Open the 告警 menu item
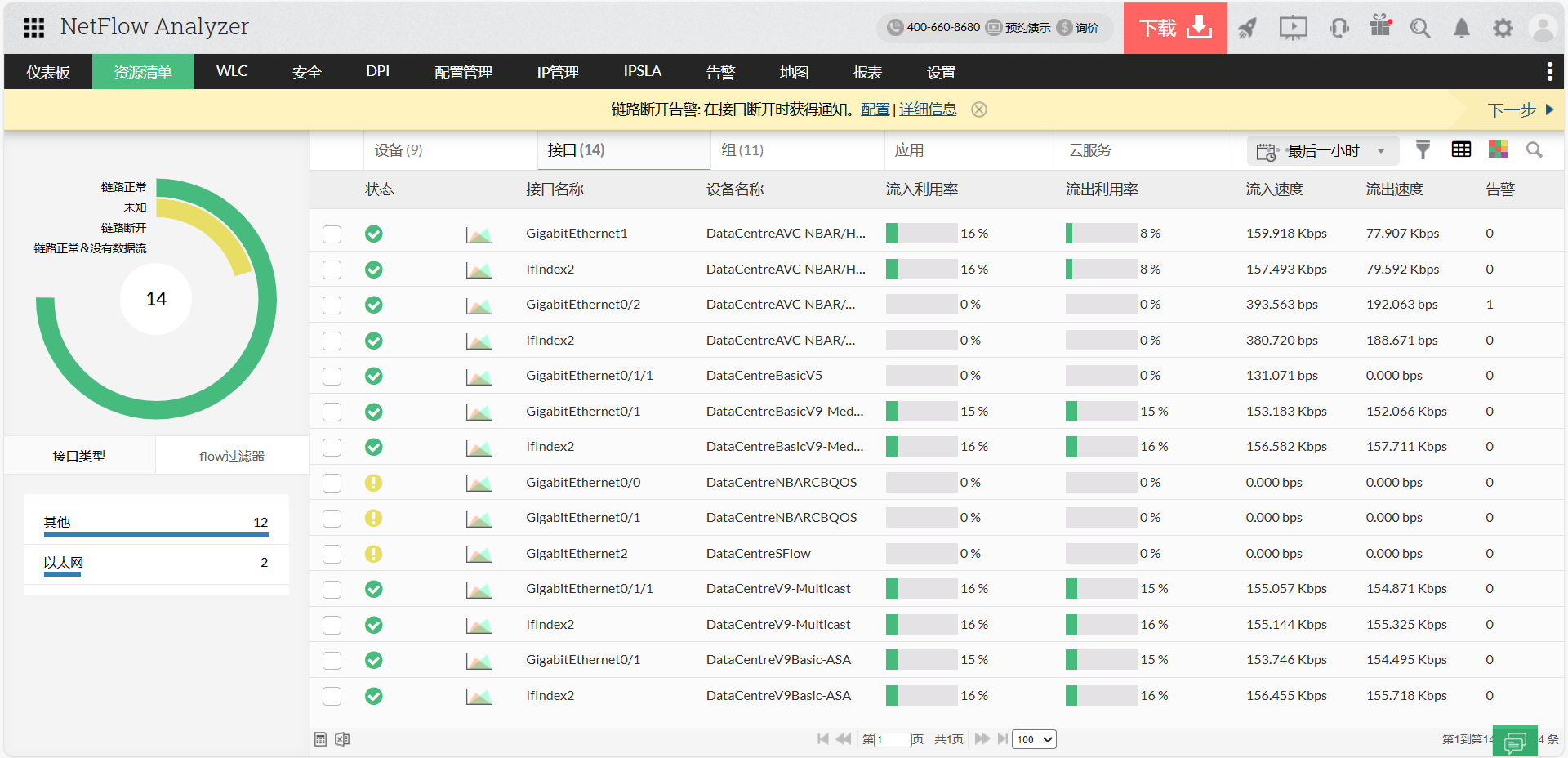The height and width of the screenshot is (758, 1568). pos(721,72)
